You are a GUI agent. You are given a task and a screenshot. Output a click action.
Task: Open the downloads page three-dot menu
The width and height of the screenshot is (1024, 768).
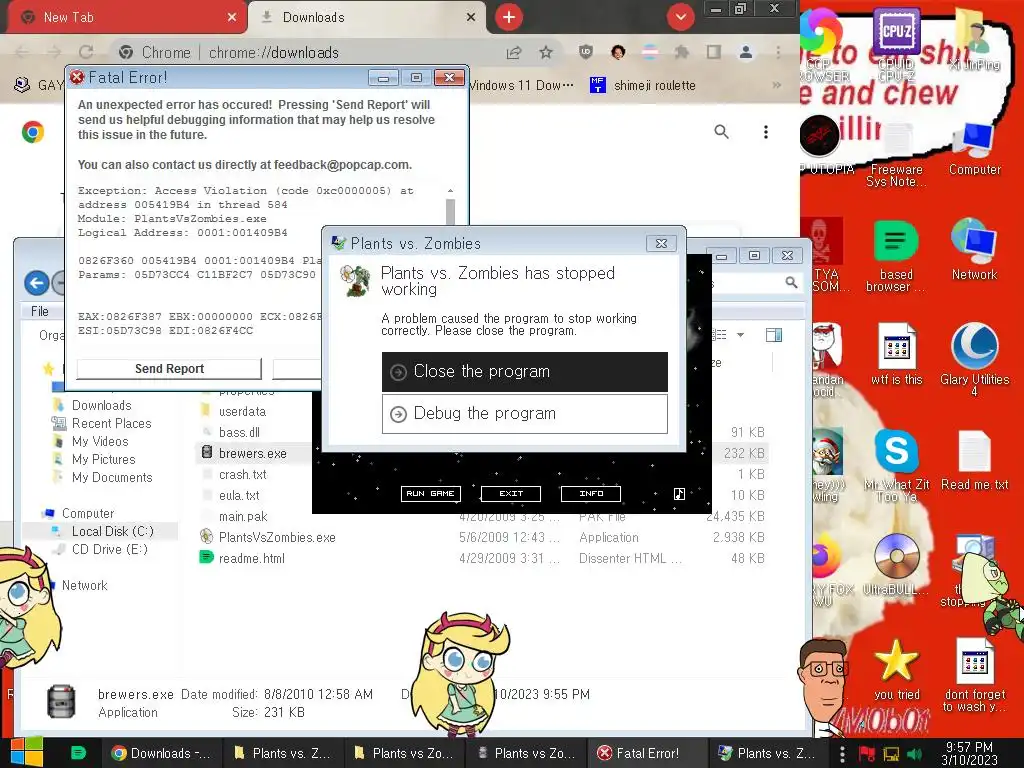765,132
